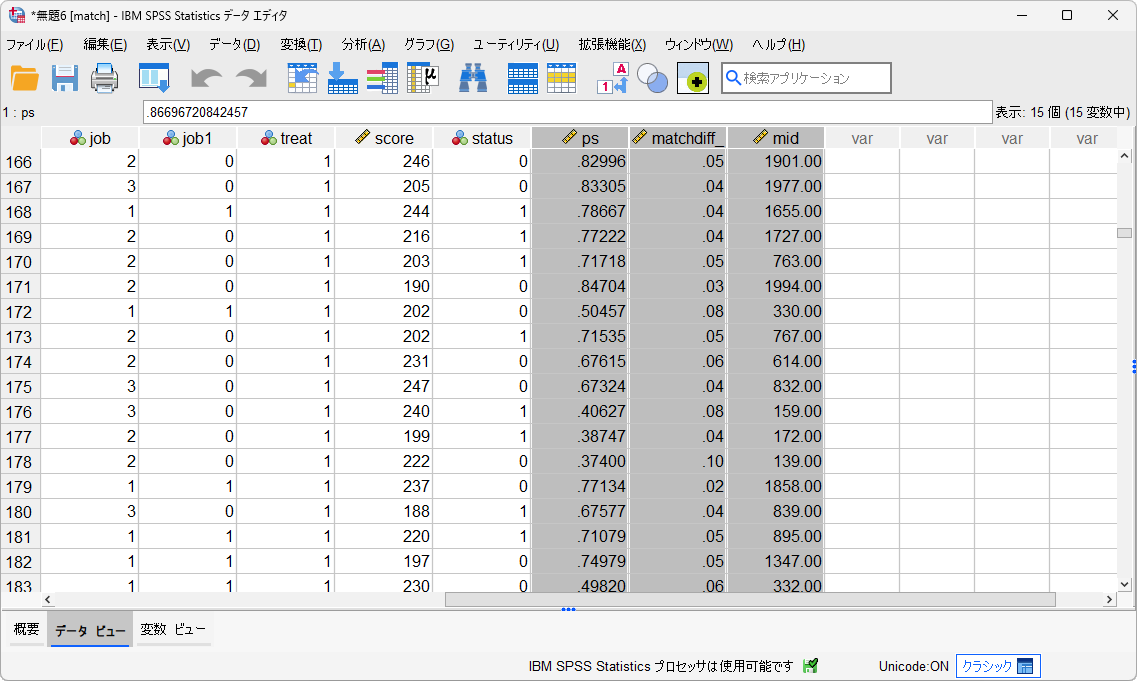1137x681 pixels.
Task: Click the recall recent dialogs icon
Action: point(154,78)
